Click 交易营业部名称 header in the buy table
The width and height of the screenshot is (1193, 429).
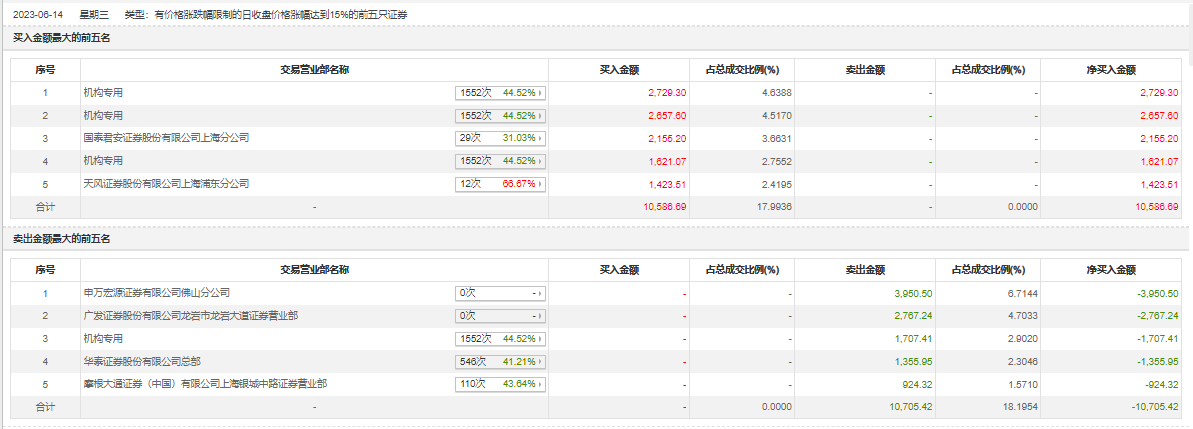(x=314, y=70)
